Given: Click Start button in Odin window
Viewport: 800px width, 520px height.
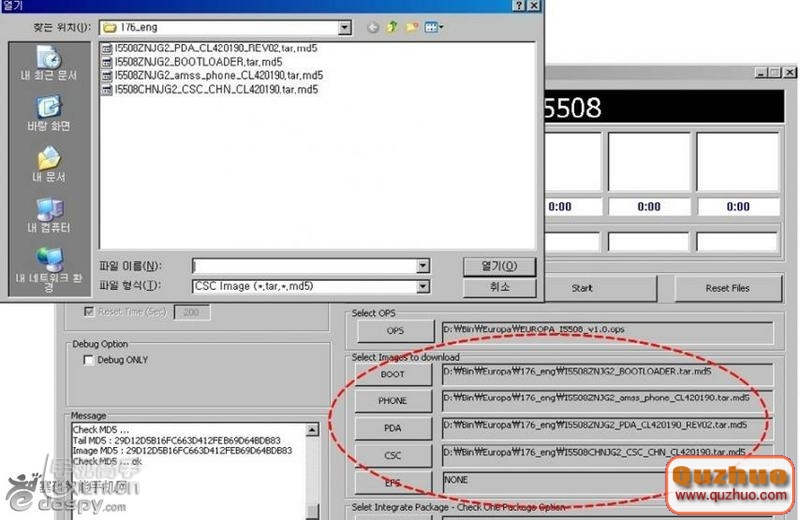Looking at the screenshot, I should (x=601, y=288).
